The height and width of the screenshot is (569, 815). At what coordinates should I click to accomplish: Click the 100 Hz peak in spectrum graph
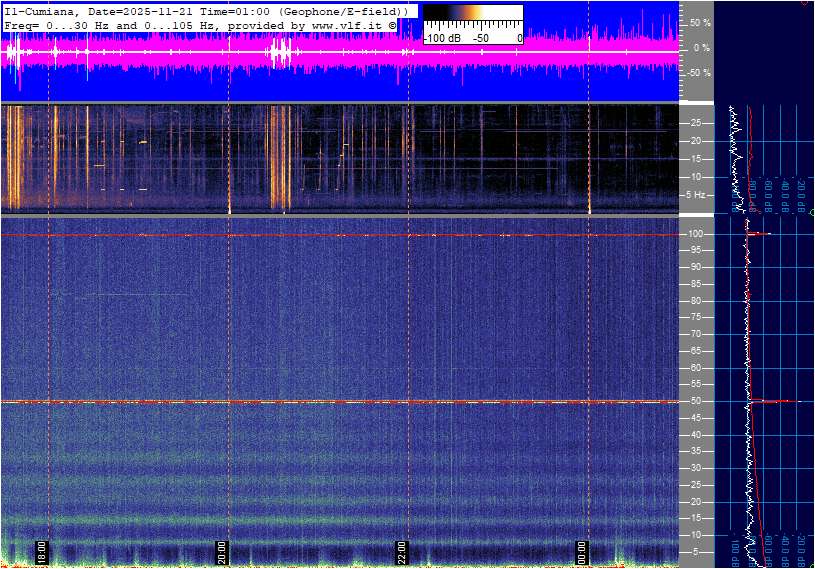pos(760,234)
